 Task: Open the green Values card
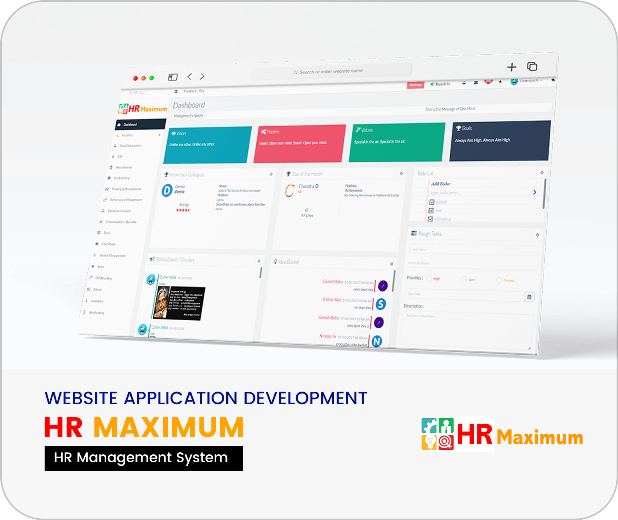(x=397, y=142)
